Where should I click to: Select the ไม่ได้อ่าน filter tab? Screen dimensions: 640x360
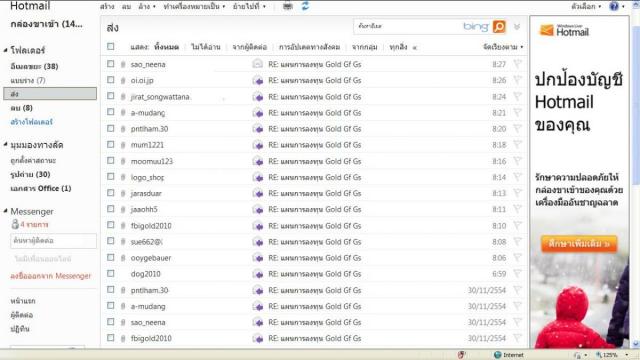[x=206, y=47]
